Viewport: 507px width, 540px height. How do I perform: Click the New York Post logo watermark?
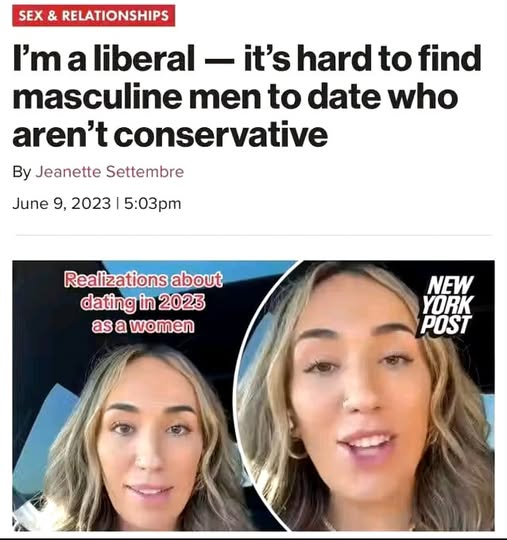(446, 306)
